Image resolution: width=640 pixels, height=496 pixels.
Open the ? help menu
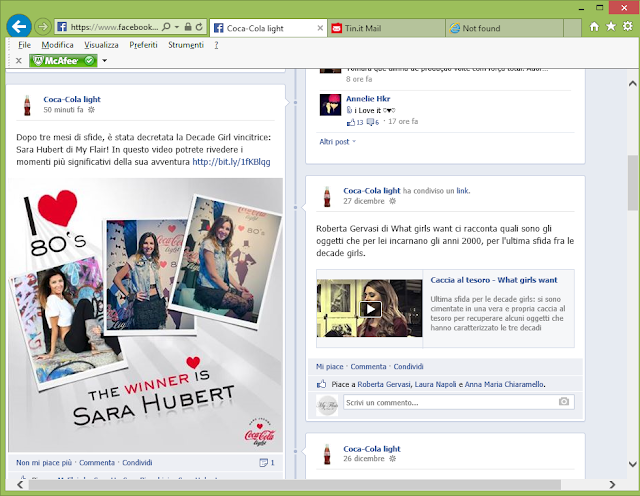click(x=216, y=45)
